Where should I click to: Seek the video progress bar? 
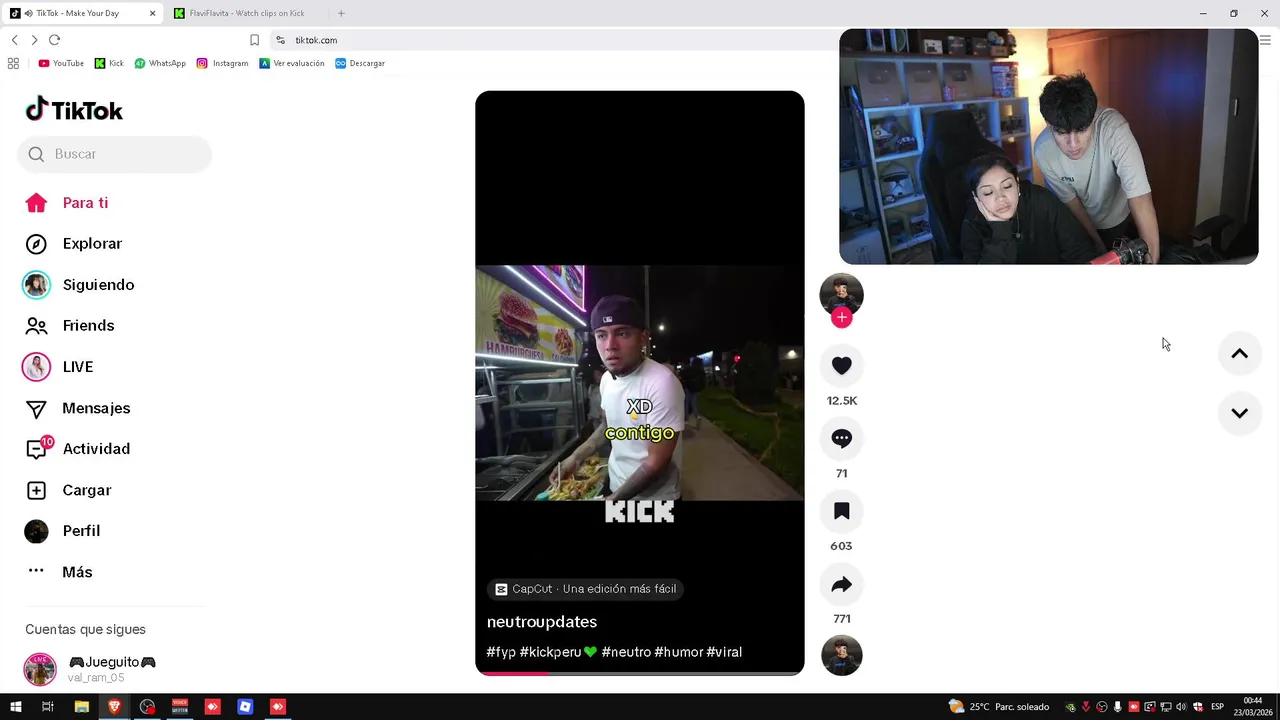tap(640, 673)
